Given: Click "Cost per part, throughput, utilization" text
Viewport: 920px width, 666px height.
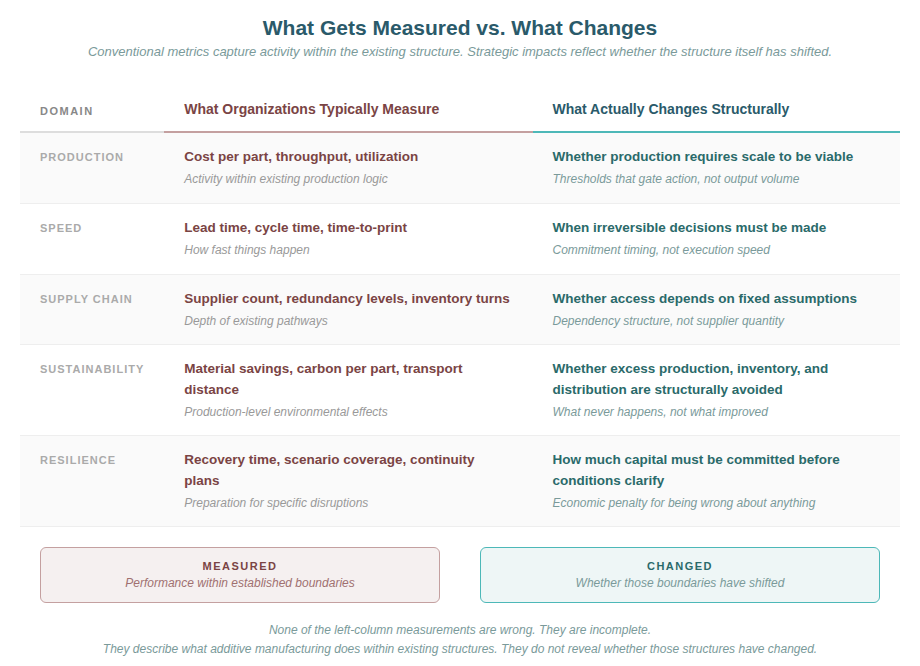Looking at the screenshot, I should [301, 157].
